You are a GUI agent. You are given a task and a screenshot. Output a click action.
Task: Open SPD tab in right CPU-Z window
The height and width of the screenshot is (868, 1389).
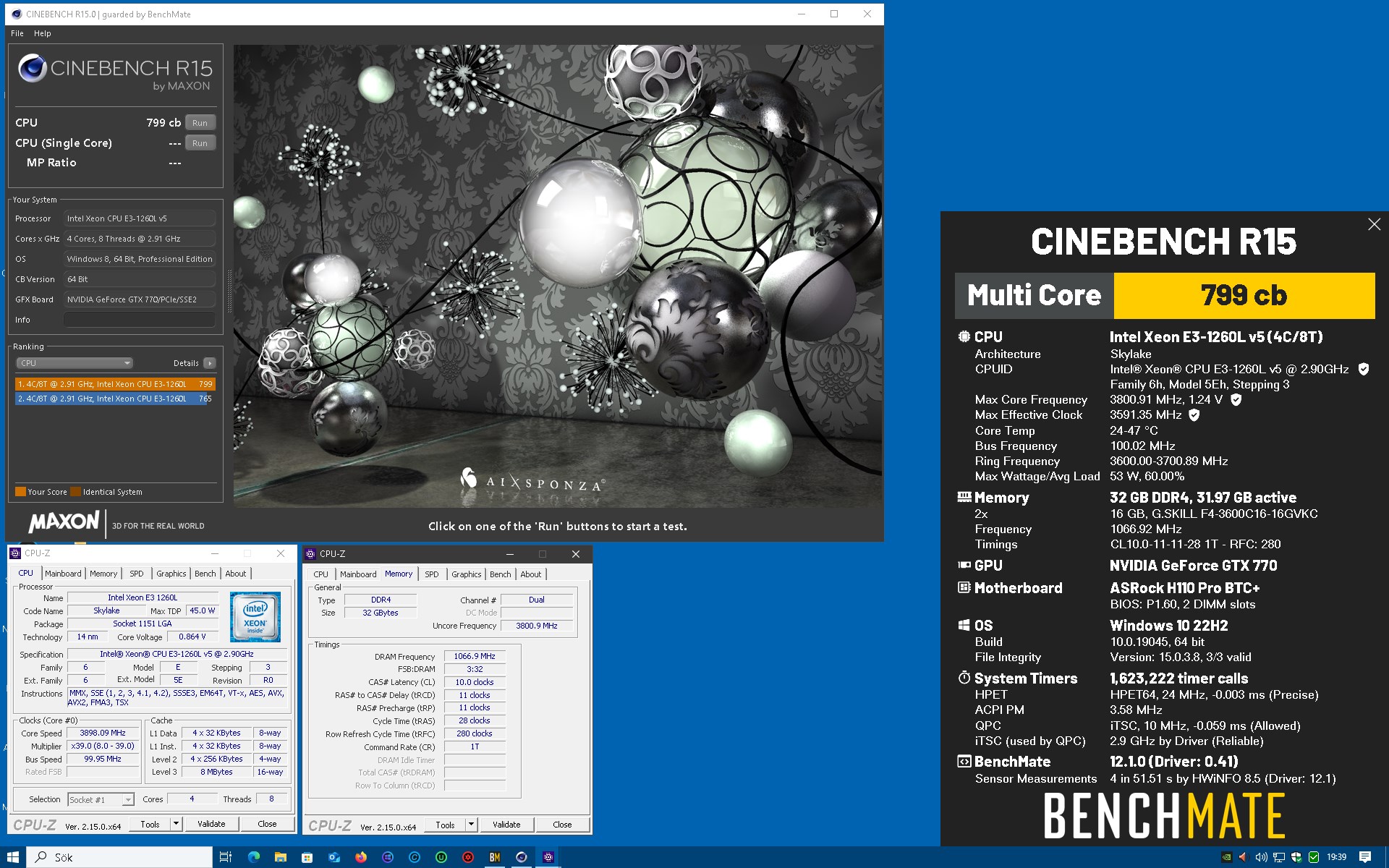pos(432,574)
